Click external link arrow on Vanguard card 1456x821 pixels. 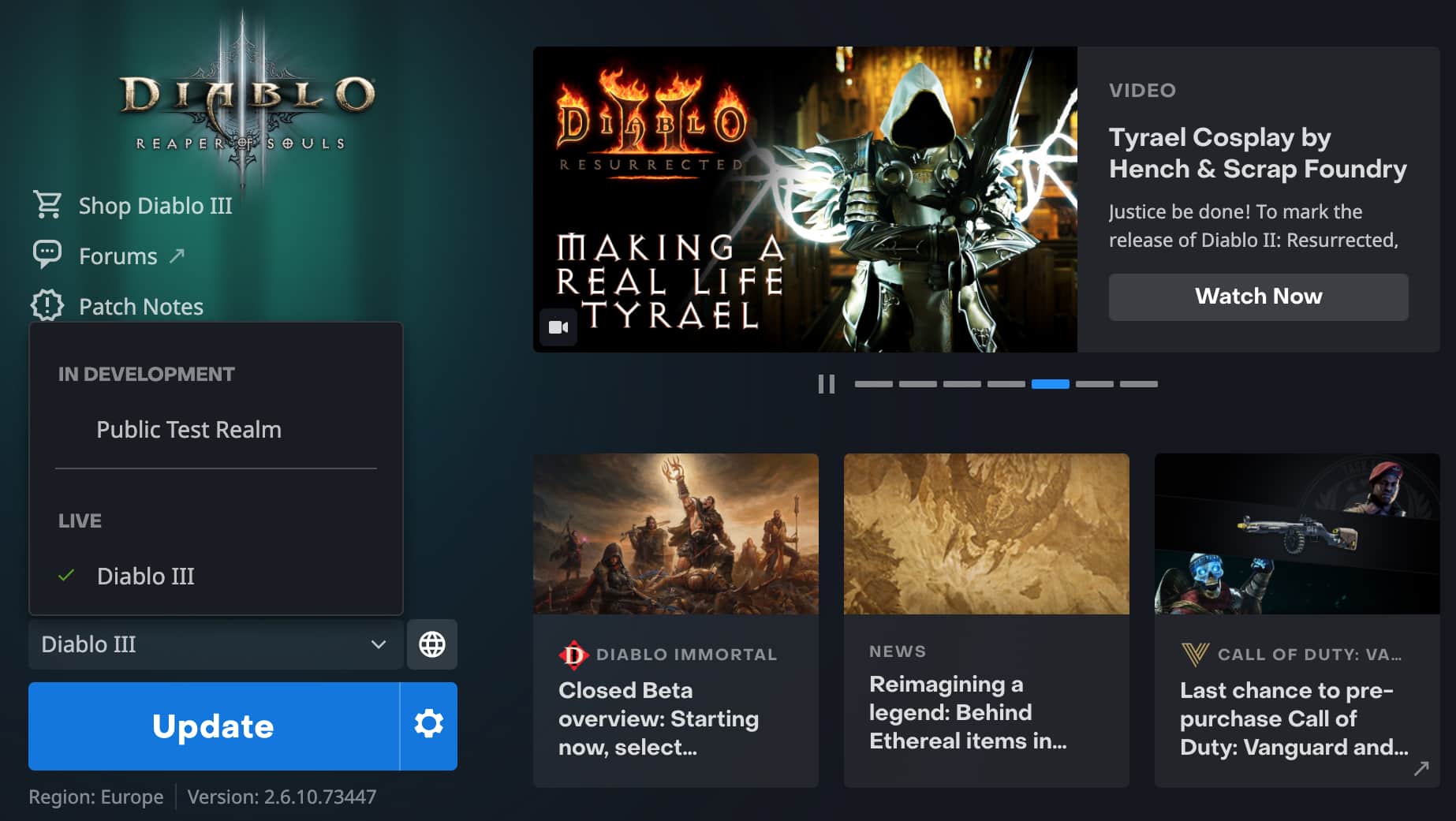1421,768
